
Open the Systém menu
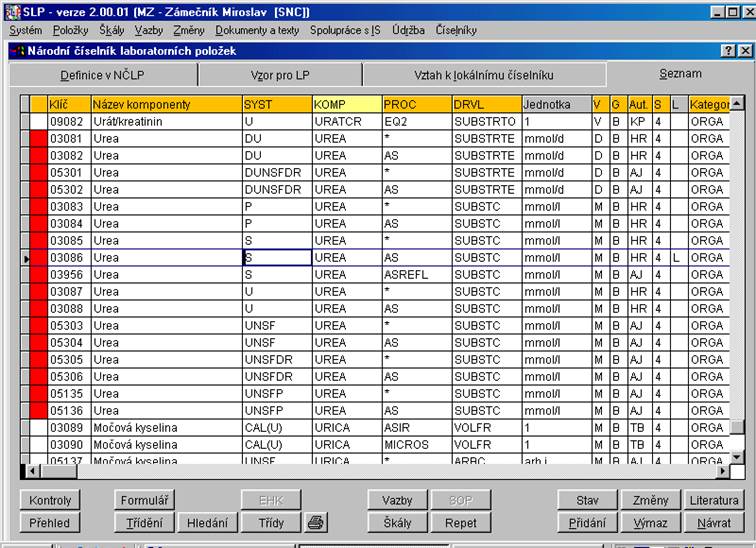[25, 30]
